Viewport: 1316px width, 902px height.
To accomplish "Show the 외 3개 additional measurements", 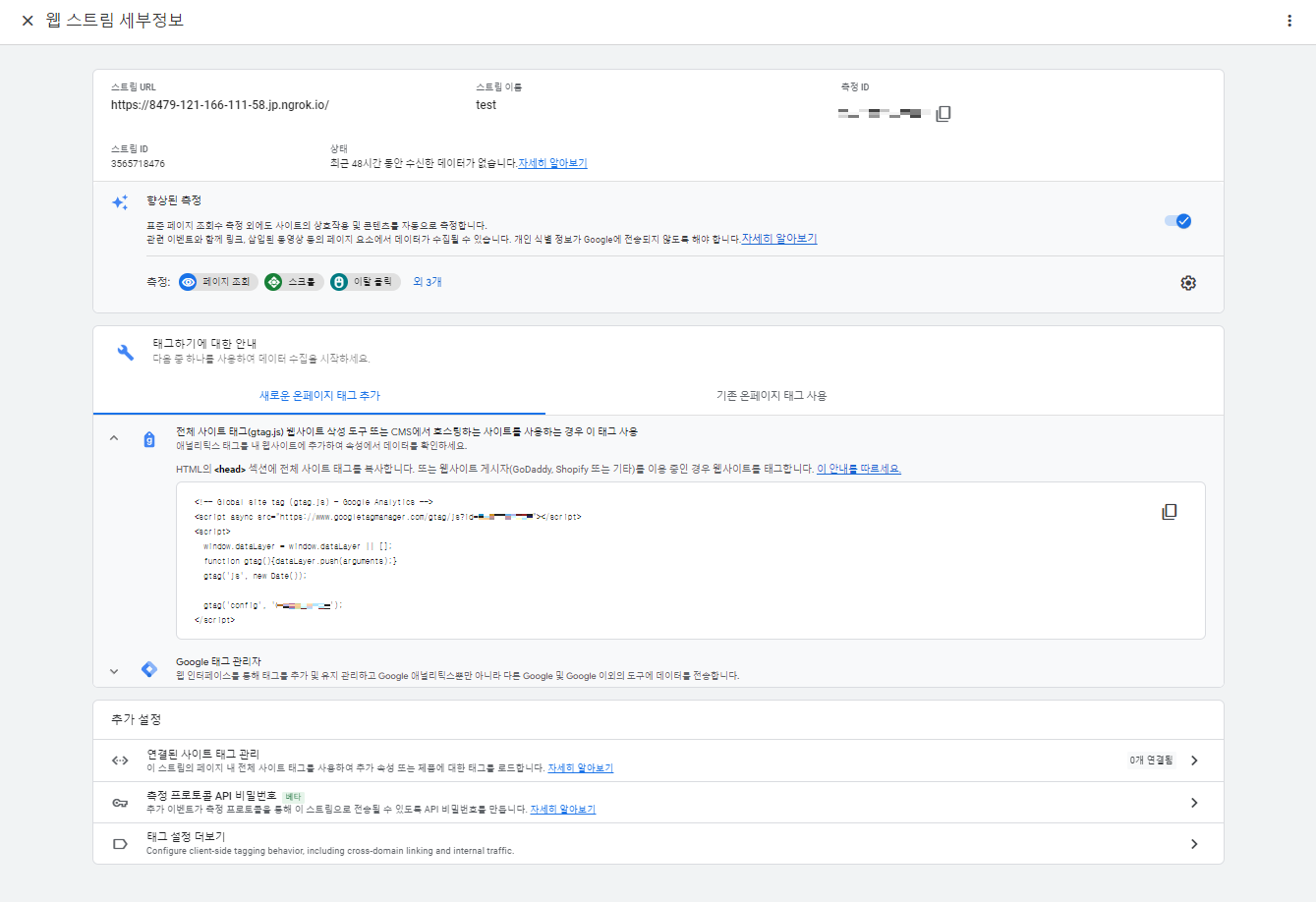I will tap(428, 282).
